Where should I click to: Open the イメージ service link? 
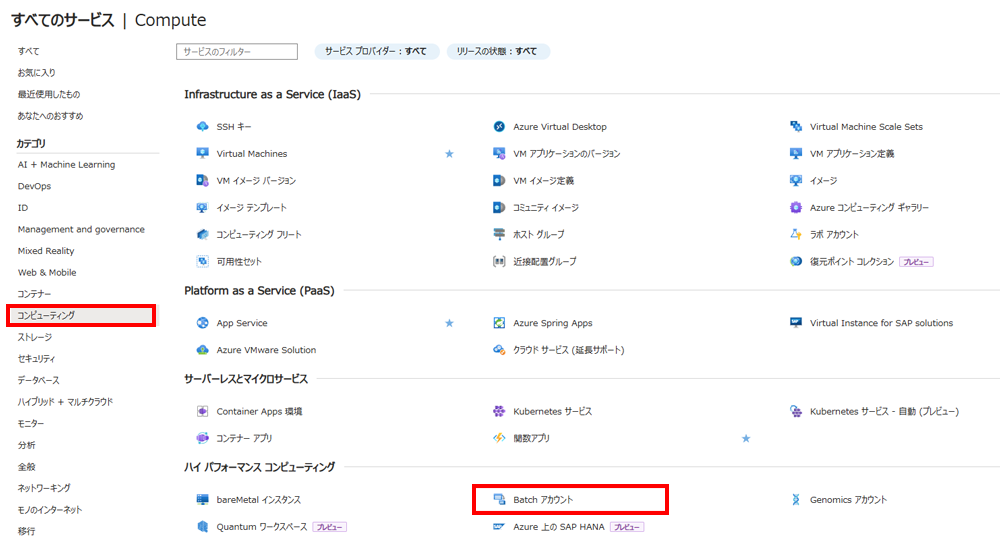point(823,181)
